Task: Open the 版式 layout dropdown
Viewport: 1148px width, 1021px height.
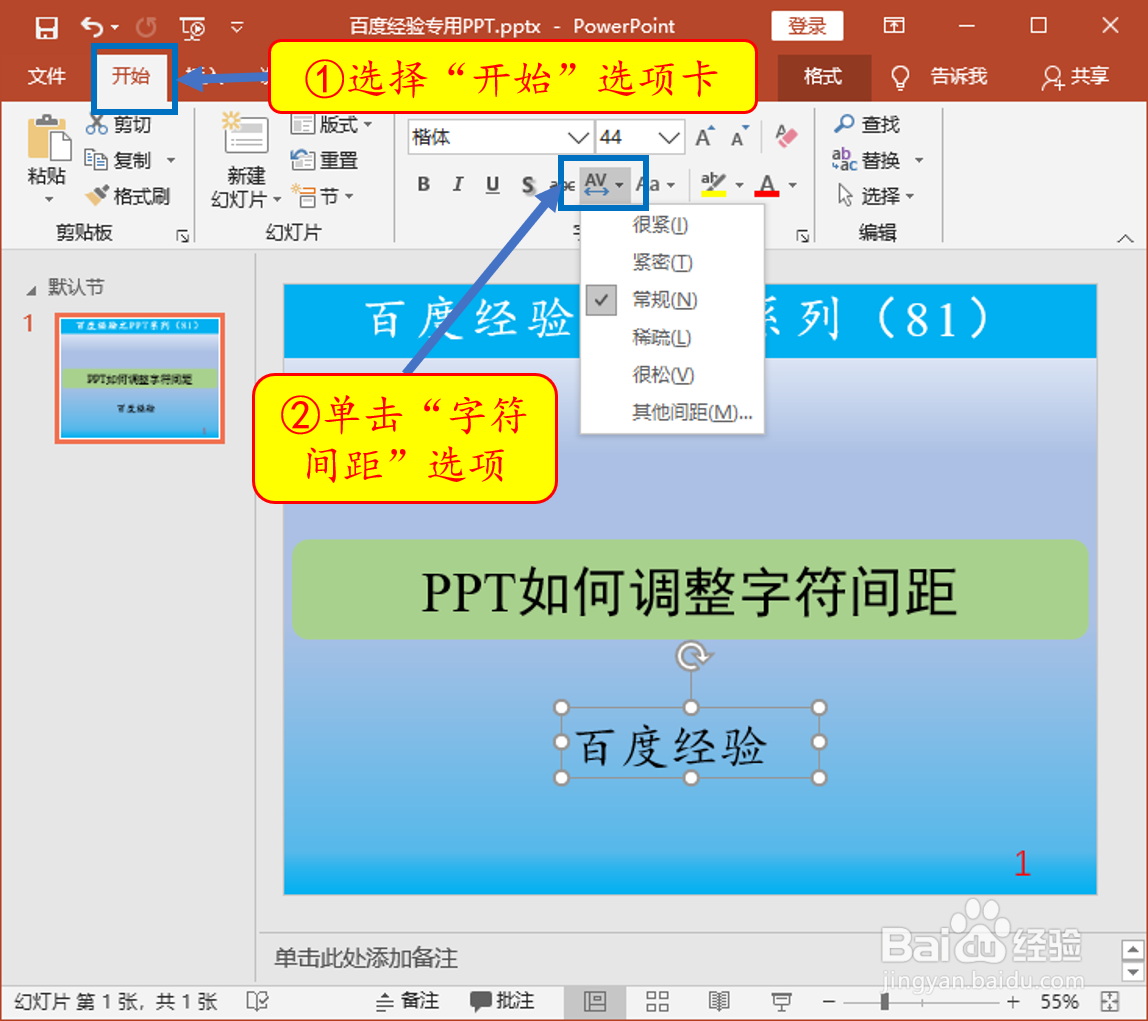Action: click(x=331, y=124)
